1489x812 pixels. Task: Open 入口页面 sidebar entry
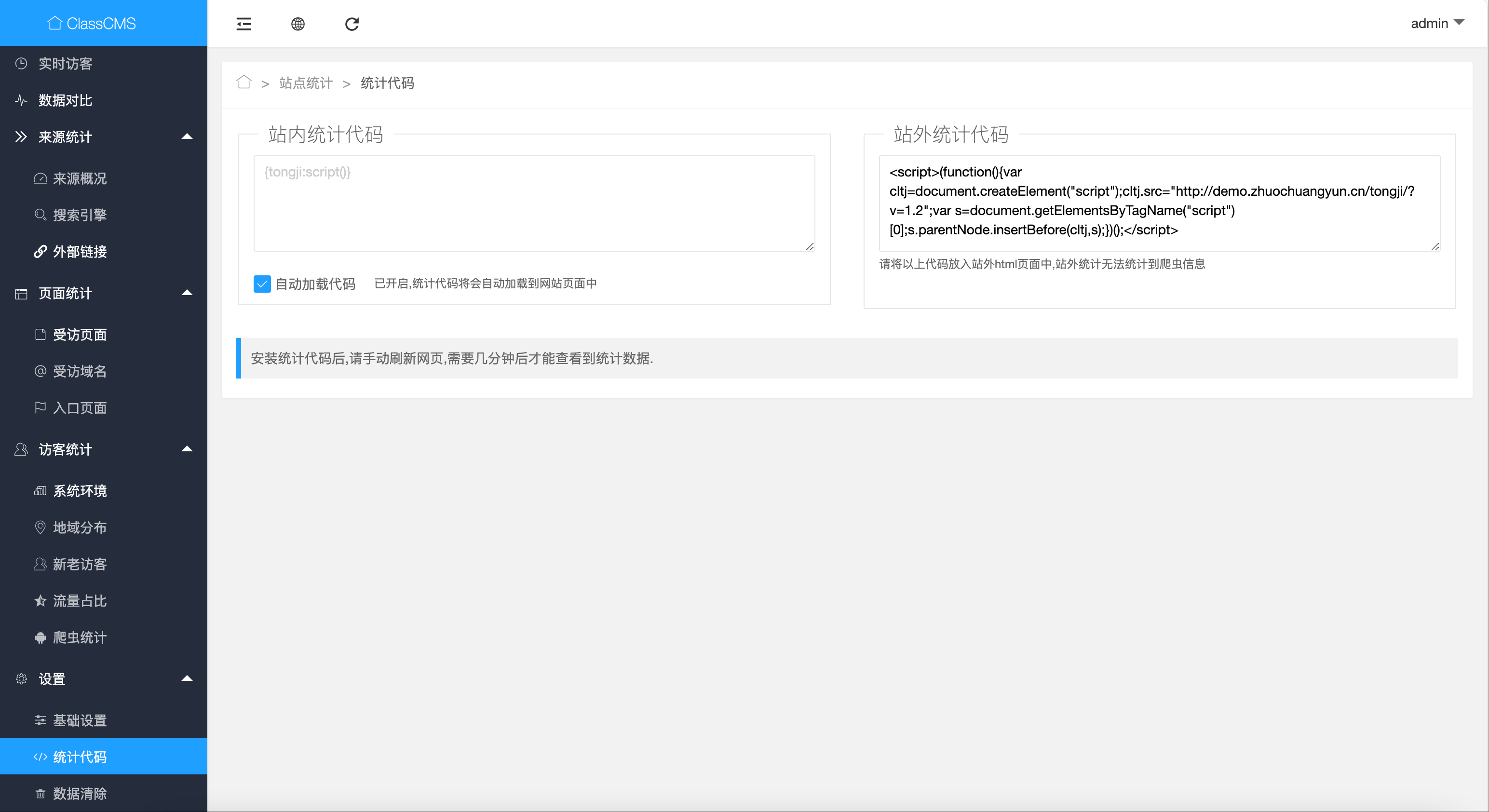(104, 408)
